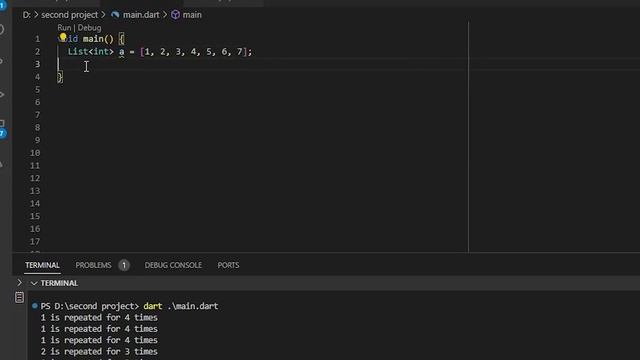The height and width of the screenshot is (360, 640).
Task: Click the lightbulb code action icon
Action: [63, 38]
